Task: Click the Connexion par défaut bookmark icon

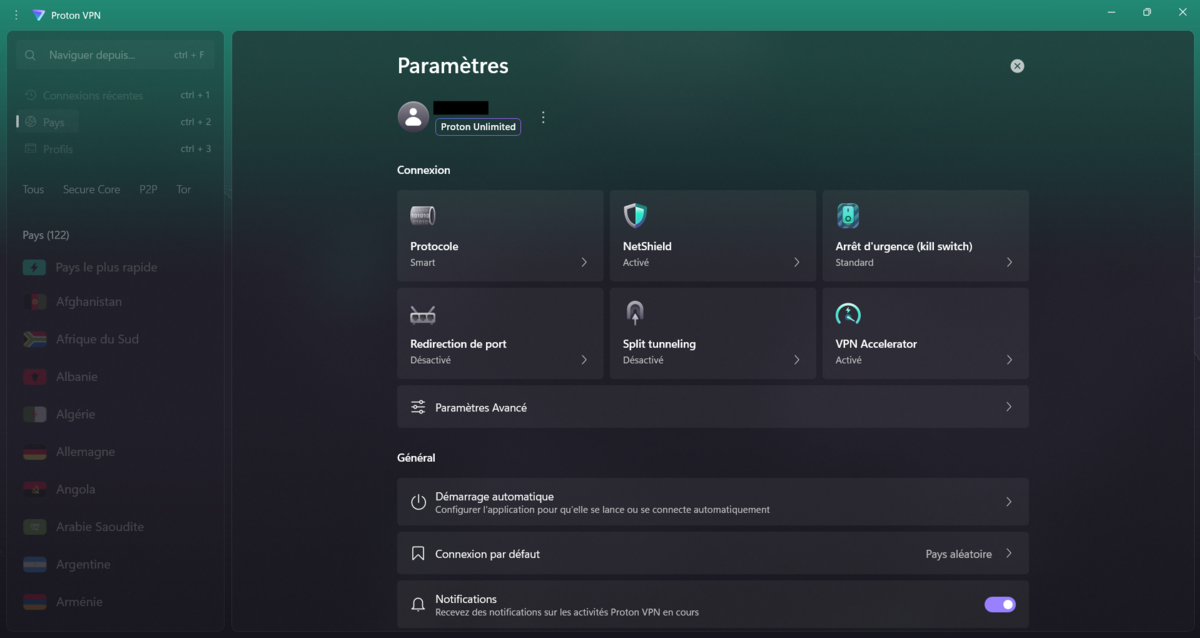Action: 418,553
